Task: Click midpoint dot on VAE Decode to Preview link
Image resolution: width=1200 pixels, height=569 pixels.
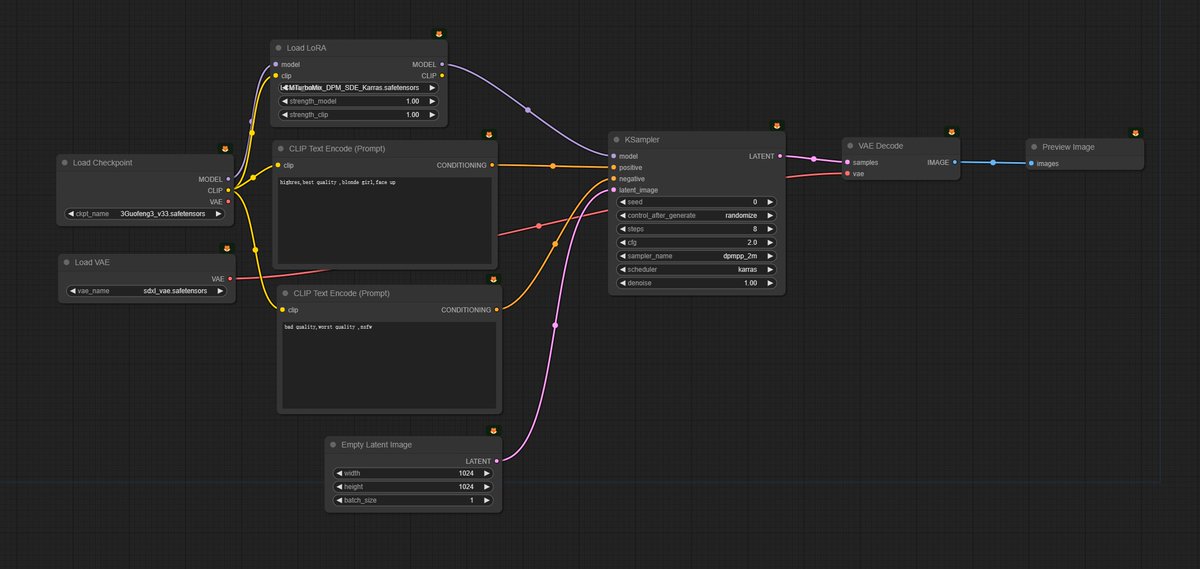Action: coord(992,162)
